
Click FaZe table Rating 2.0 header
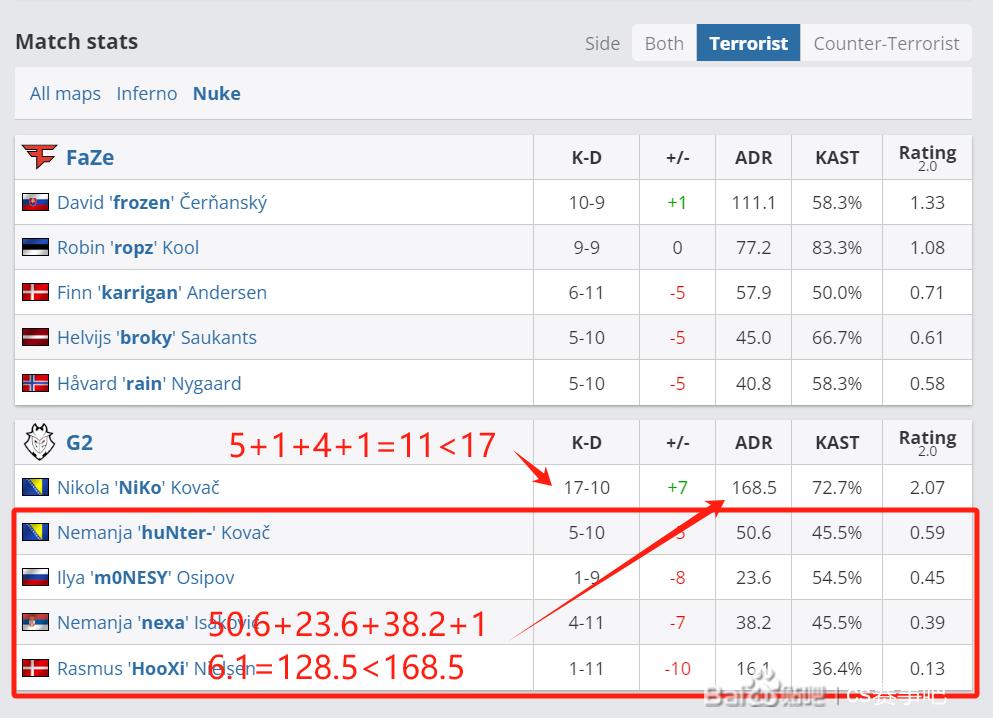928,158
